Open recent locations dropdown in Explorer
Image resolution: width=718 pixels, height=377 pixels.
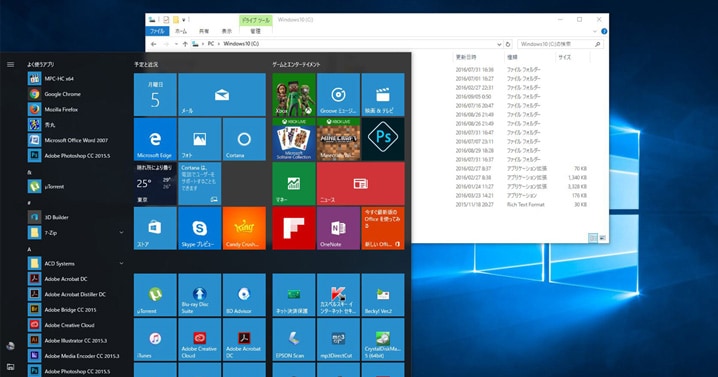point(176,44)
